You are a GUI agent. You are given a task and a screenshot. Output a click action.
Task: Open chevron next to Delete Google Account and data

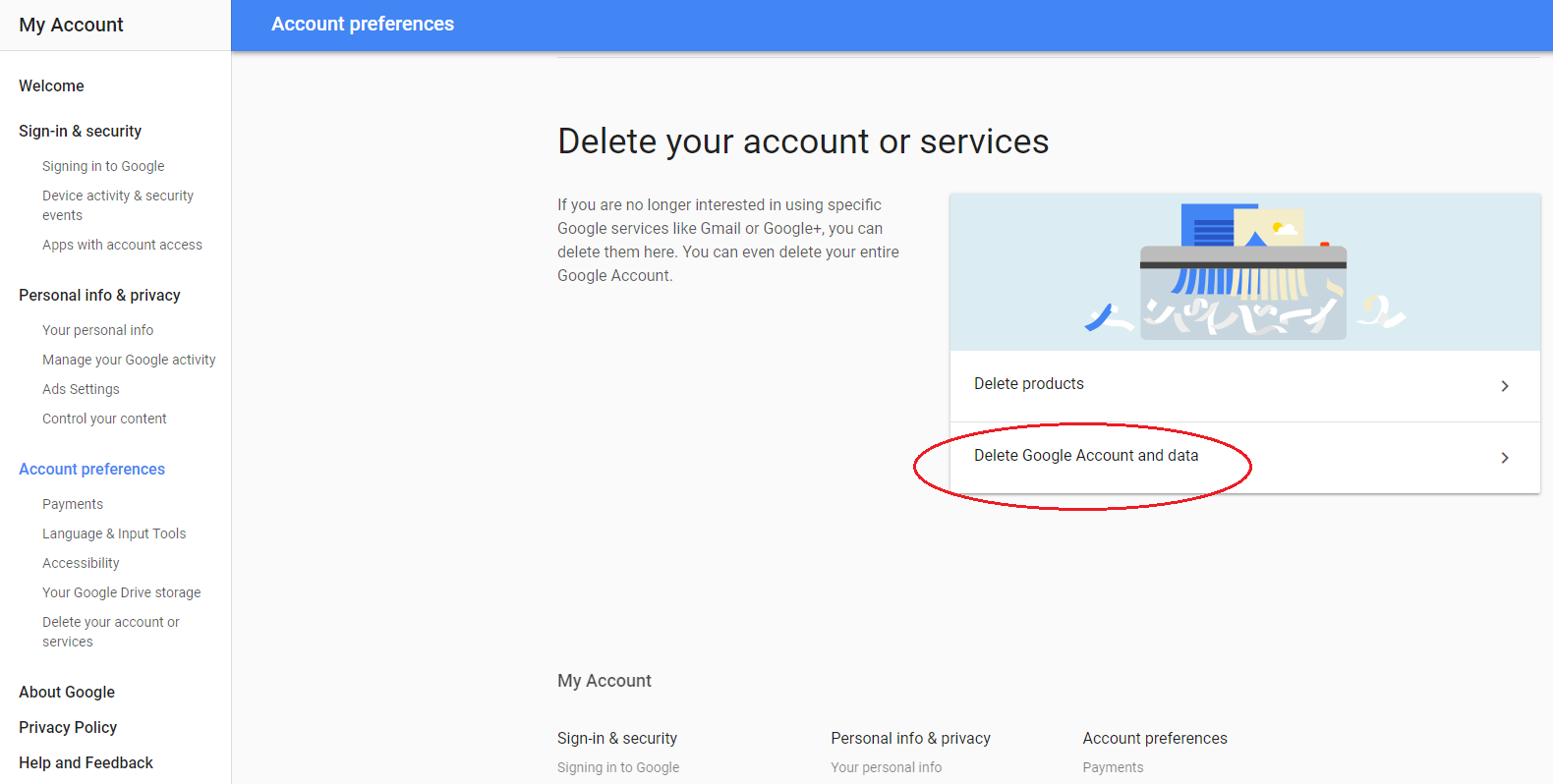pos(1504,458)
